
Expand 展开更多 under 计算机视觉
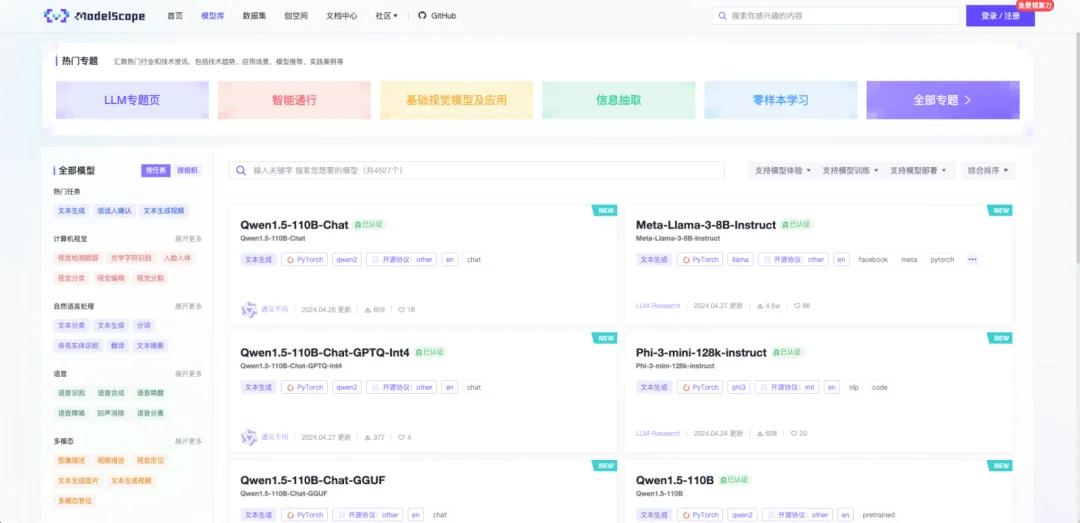tap(188, 239)
